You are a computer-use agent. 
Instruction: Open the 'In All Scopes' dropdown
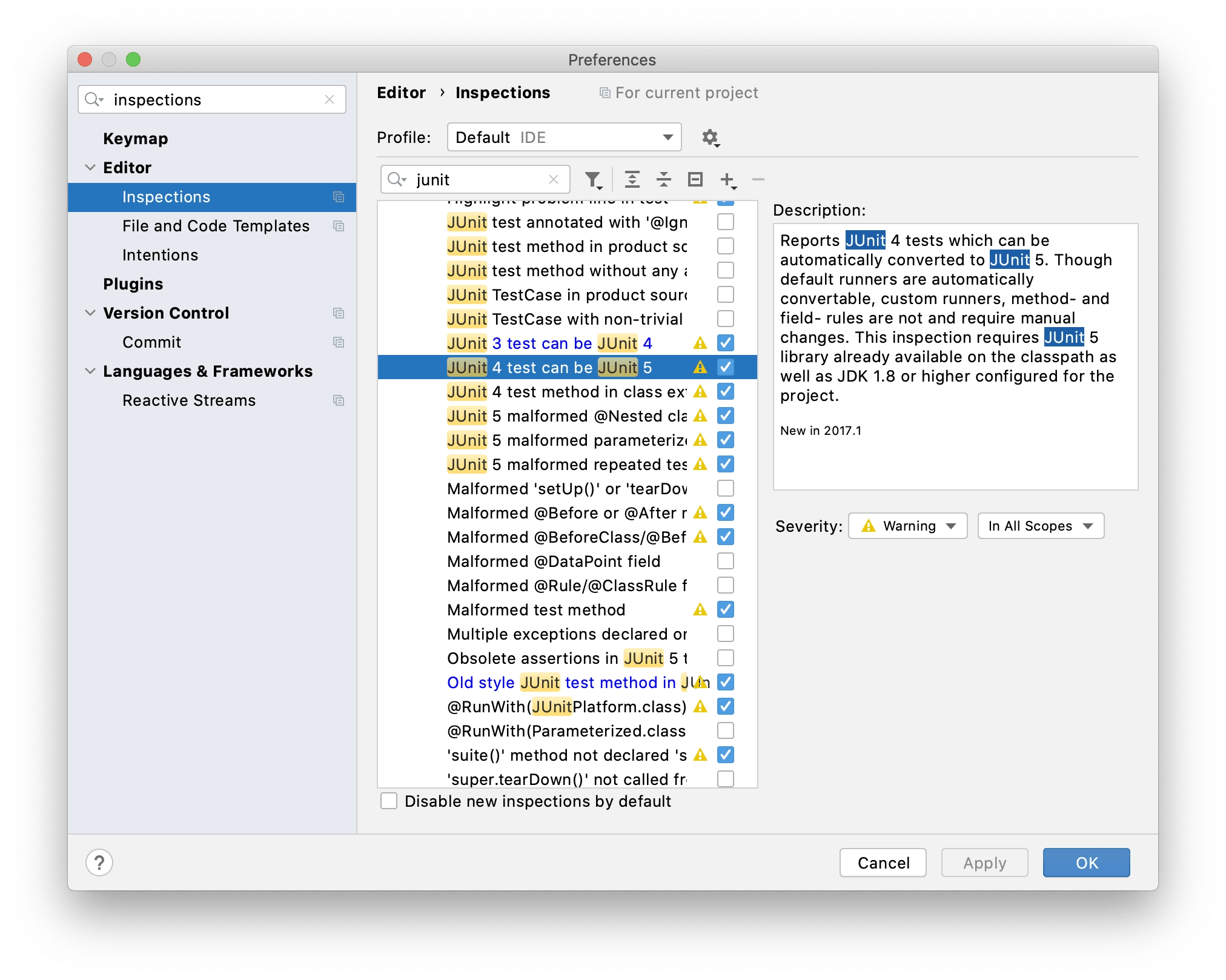click(x=1040, y=526)
